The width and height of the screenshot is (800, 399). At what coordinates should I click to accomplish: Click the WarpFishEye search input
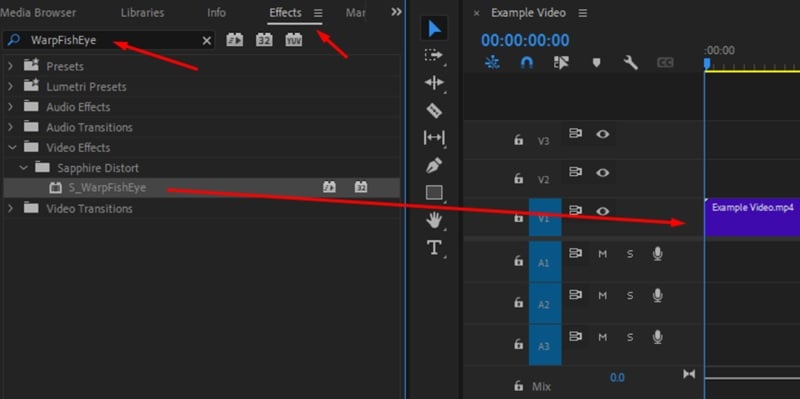tap(109, 40)
